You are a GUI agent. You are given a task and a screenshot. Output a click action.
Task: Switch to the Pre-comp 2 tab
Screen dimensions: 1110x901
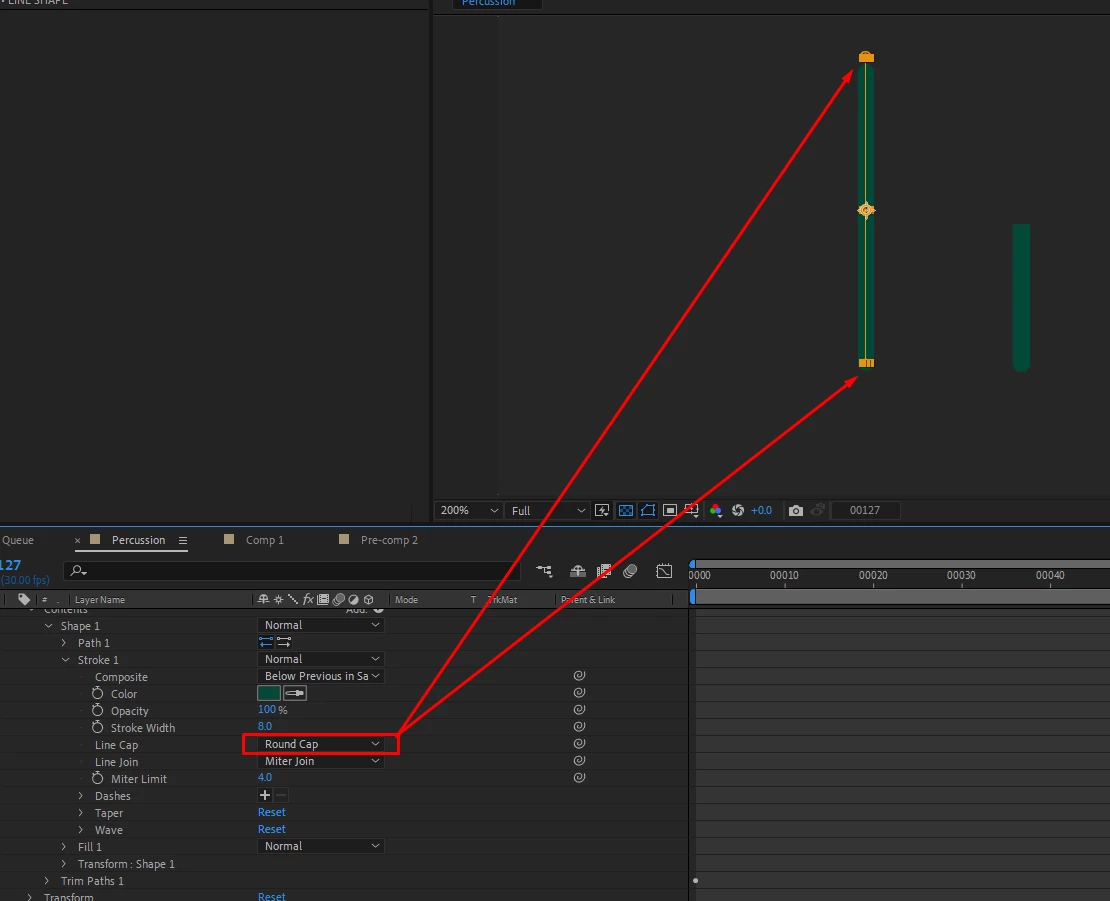click(x=389, y=540)
